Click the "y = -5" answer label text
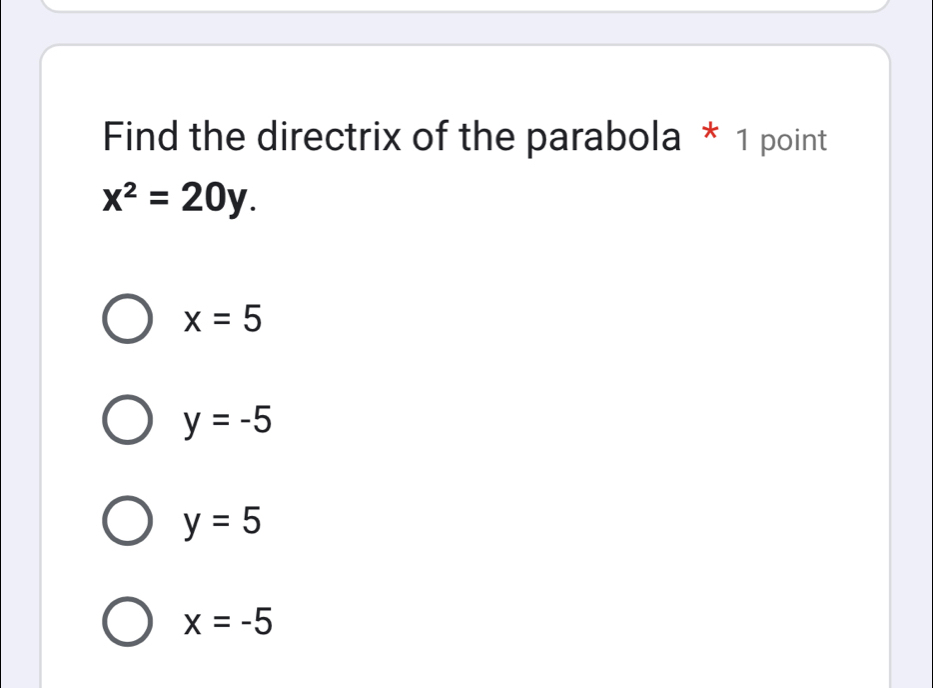The height and width of the screenshot is (688, 933). pyautogui.click(x=226, y=422)
